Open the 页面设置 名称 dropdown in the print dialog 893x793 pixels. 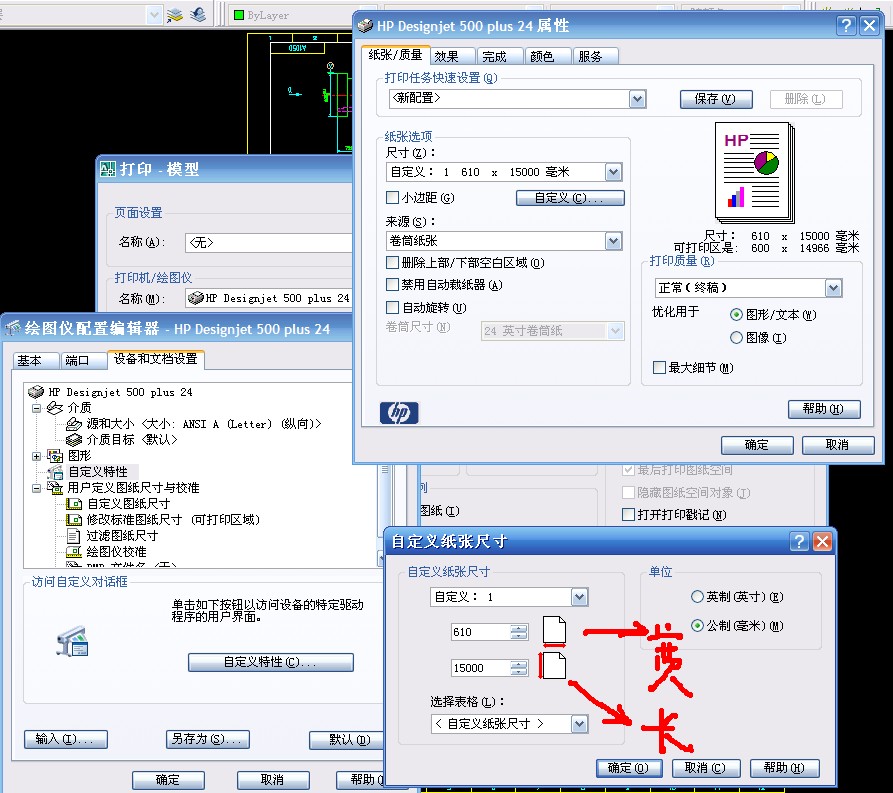click(x=268, y=243)
